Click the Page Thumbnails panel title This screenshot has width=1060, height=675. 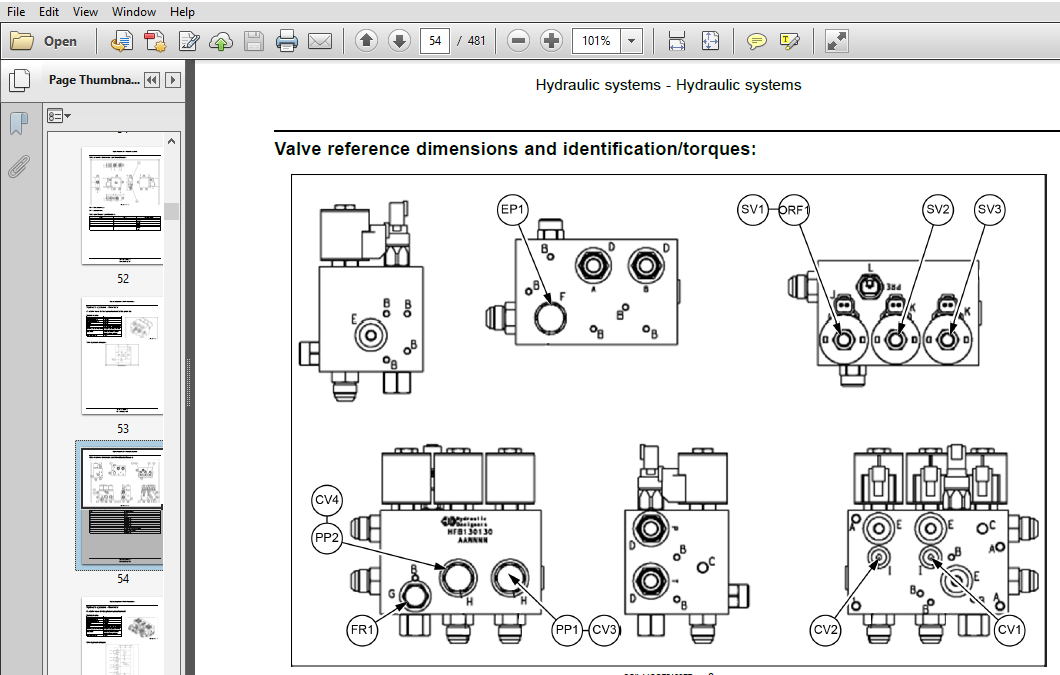click(94, 80)
